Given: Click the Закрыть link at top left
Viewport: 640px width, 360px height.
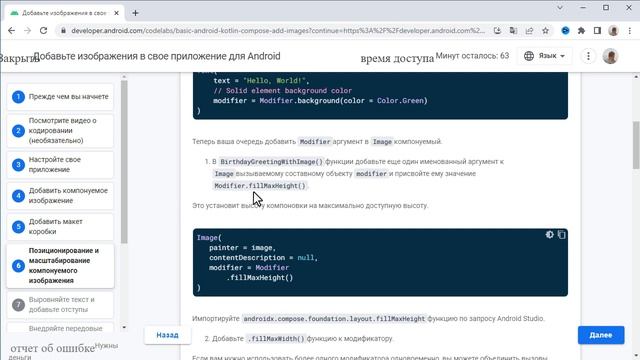Looking at the screenshot, I should click(20, 58).
